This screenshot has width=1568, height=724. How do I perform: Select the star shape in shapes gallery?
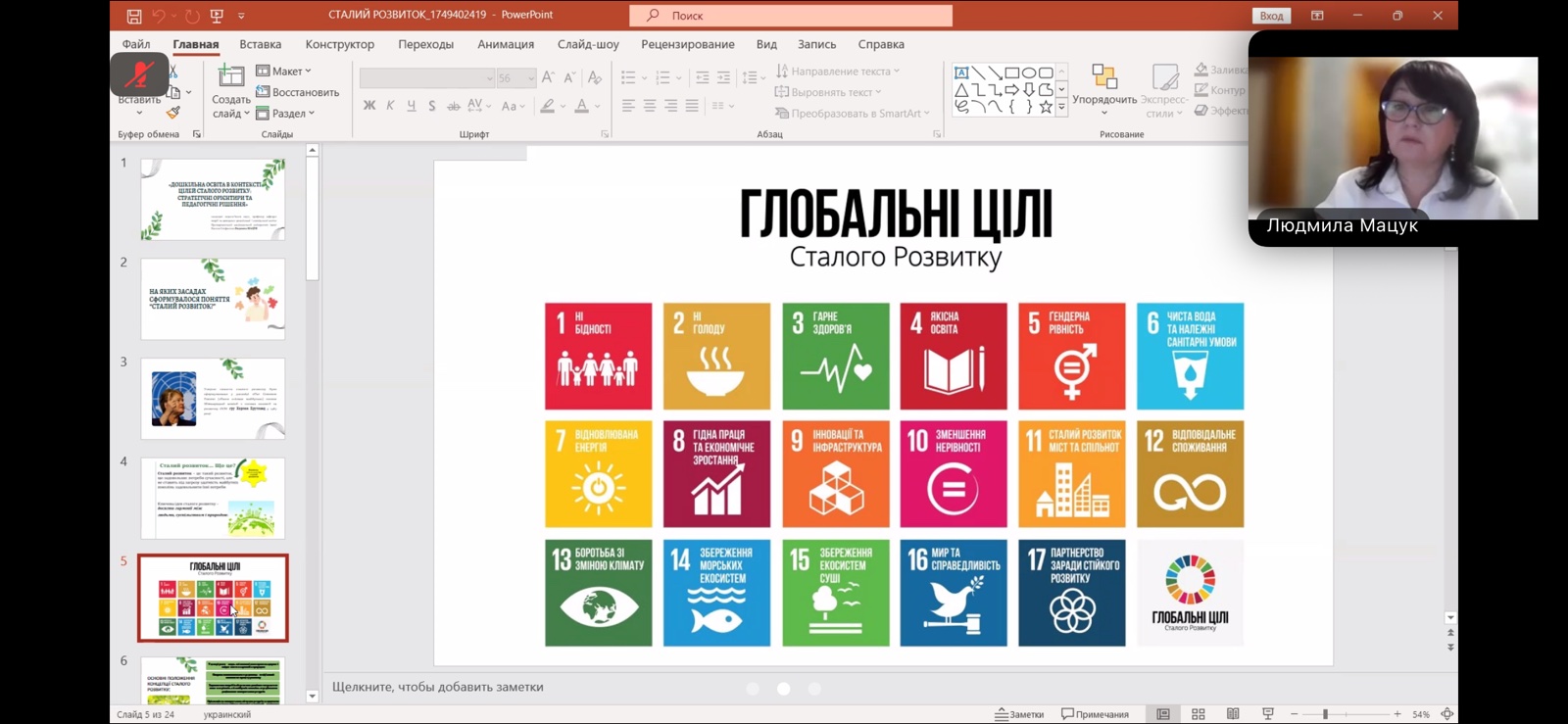click(x=1046, y=107)
